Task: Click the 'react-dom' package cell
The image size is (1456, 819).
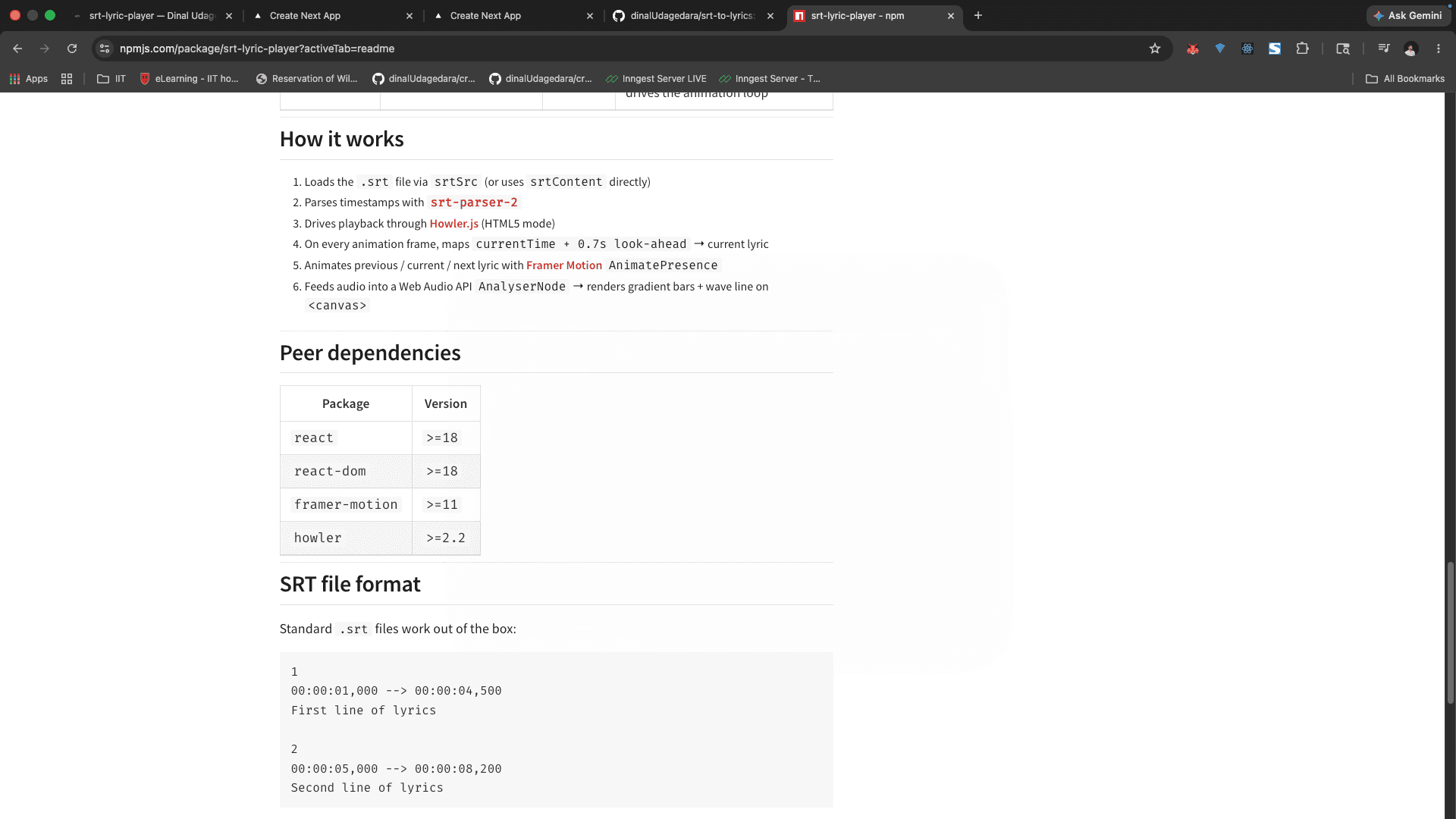Action: pyautogui.click(x=346, y=472)
